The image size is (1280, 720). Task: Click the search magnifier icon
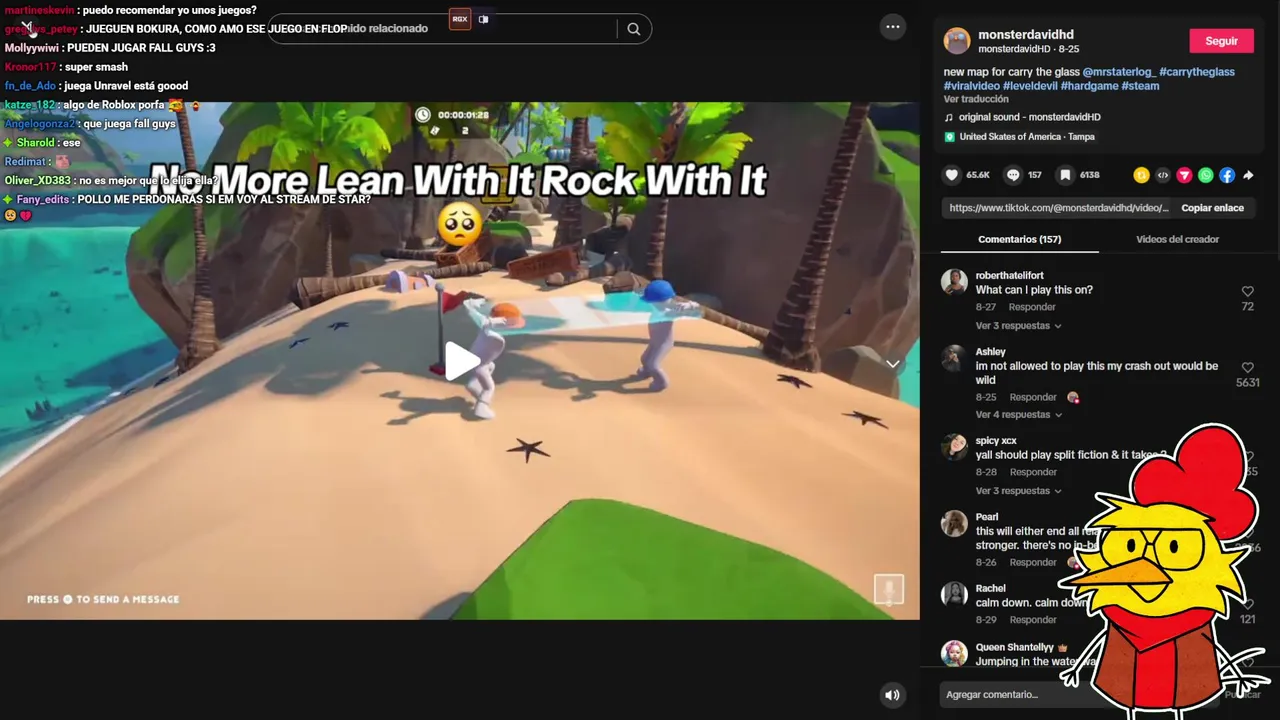633,29
